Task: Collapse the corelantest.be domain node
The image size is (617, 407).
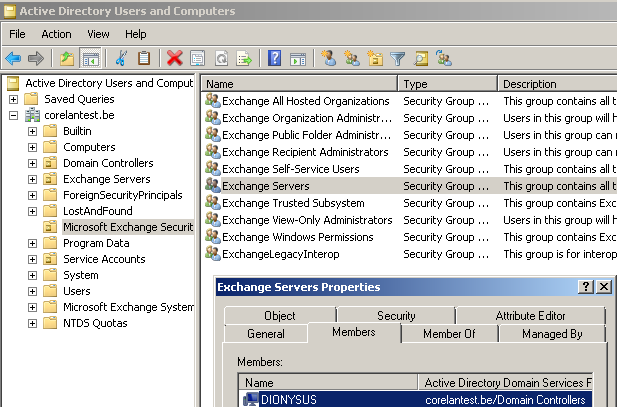Action: (x=13, y=115)
